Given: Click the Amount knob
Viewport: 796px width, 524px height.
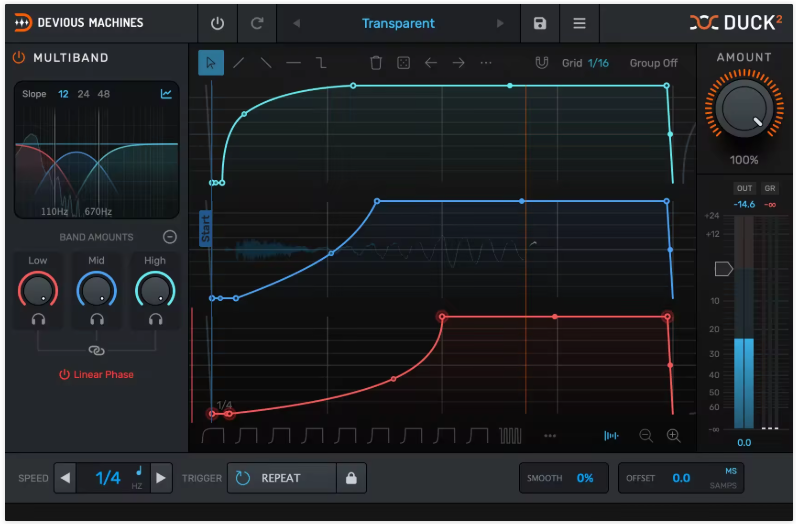Looking at the screenshot, I should 744,108.
